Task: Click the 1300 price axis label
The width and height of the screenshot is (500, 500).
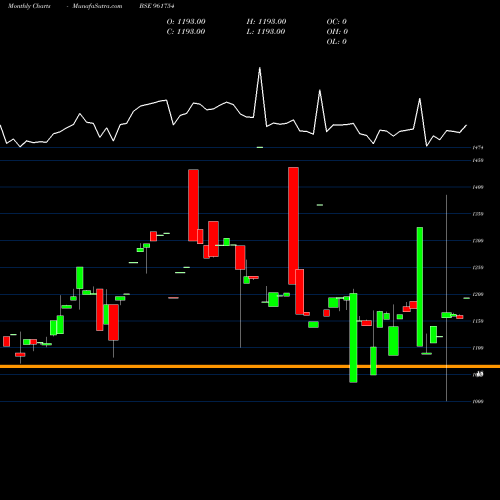Action: tap(478, 241)
